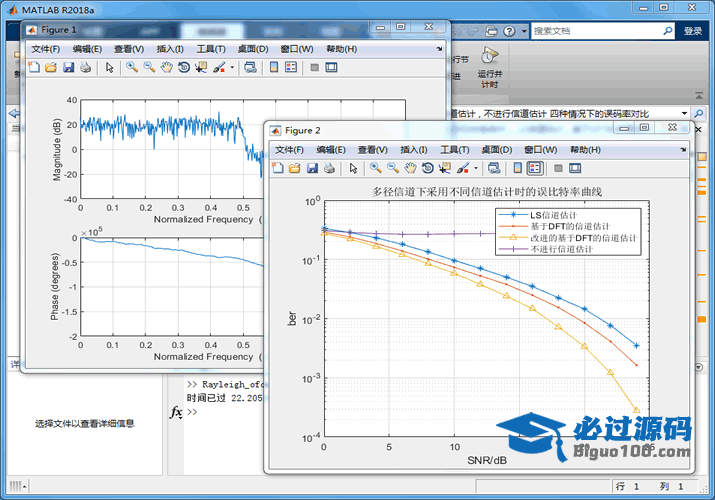715x500 pixels.
Task: Open the current folder path dropdown arrow
Action: (x=685, y=114)
